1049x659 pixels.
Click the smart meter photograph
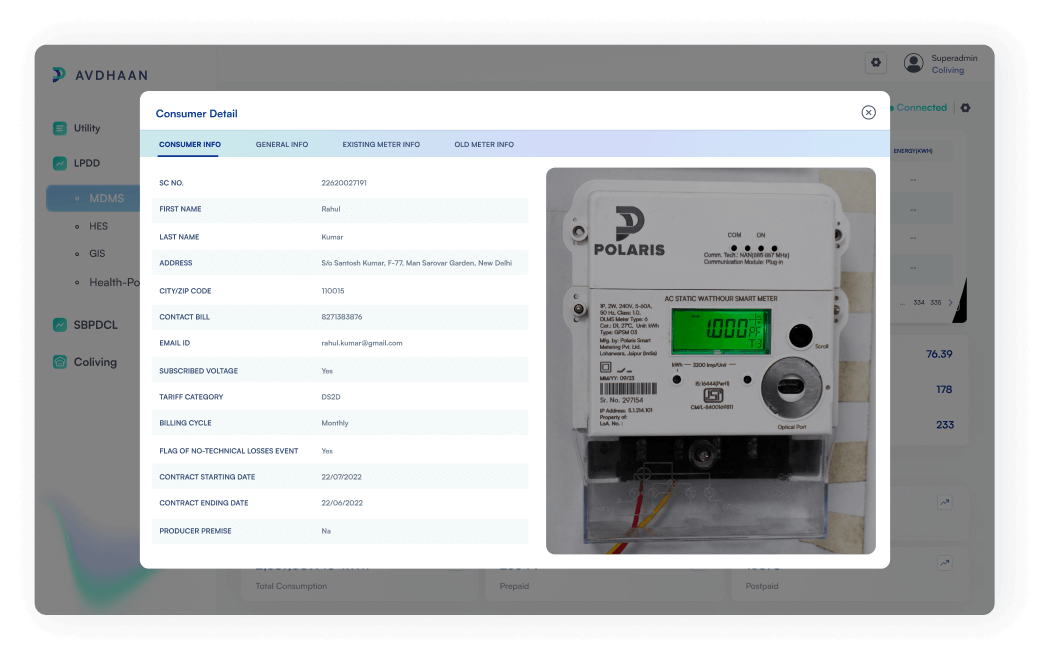(x=710, y=360)
